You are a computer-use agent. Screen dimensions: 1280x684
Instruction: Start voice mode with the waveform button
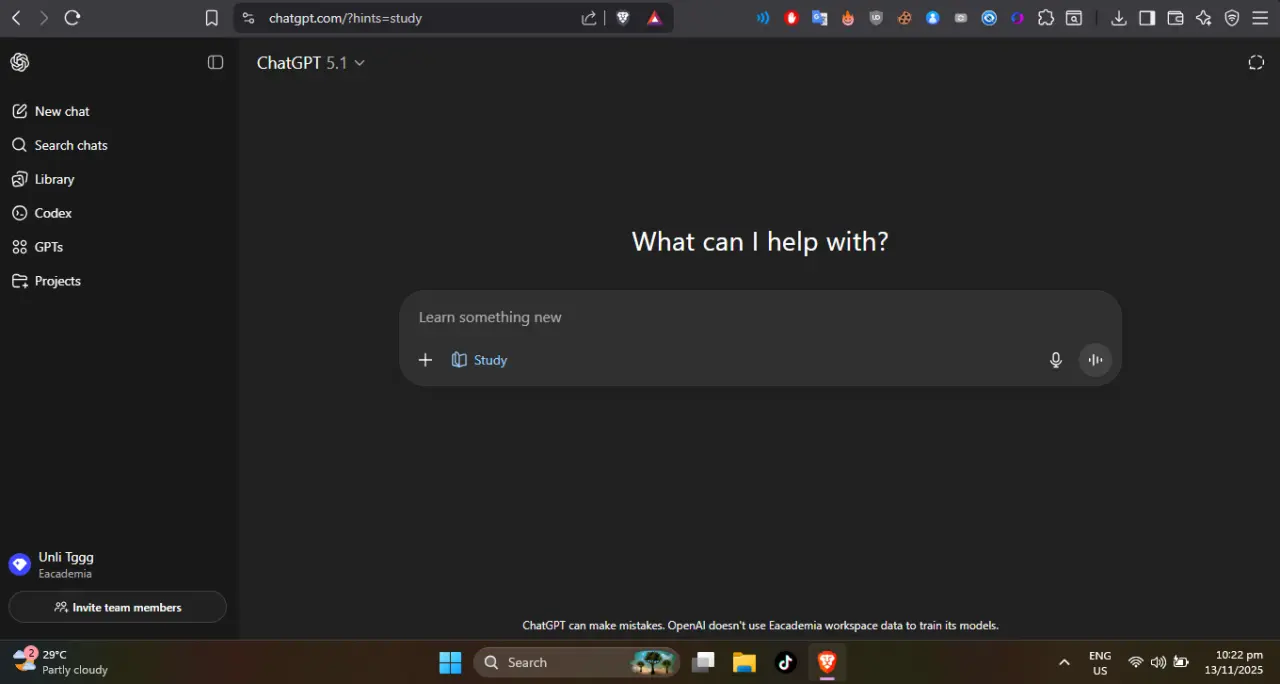coord(1095,360)
